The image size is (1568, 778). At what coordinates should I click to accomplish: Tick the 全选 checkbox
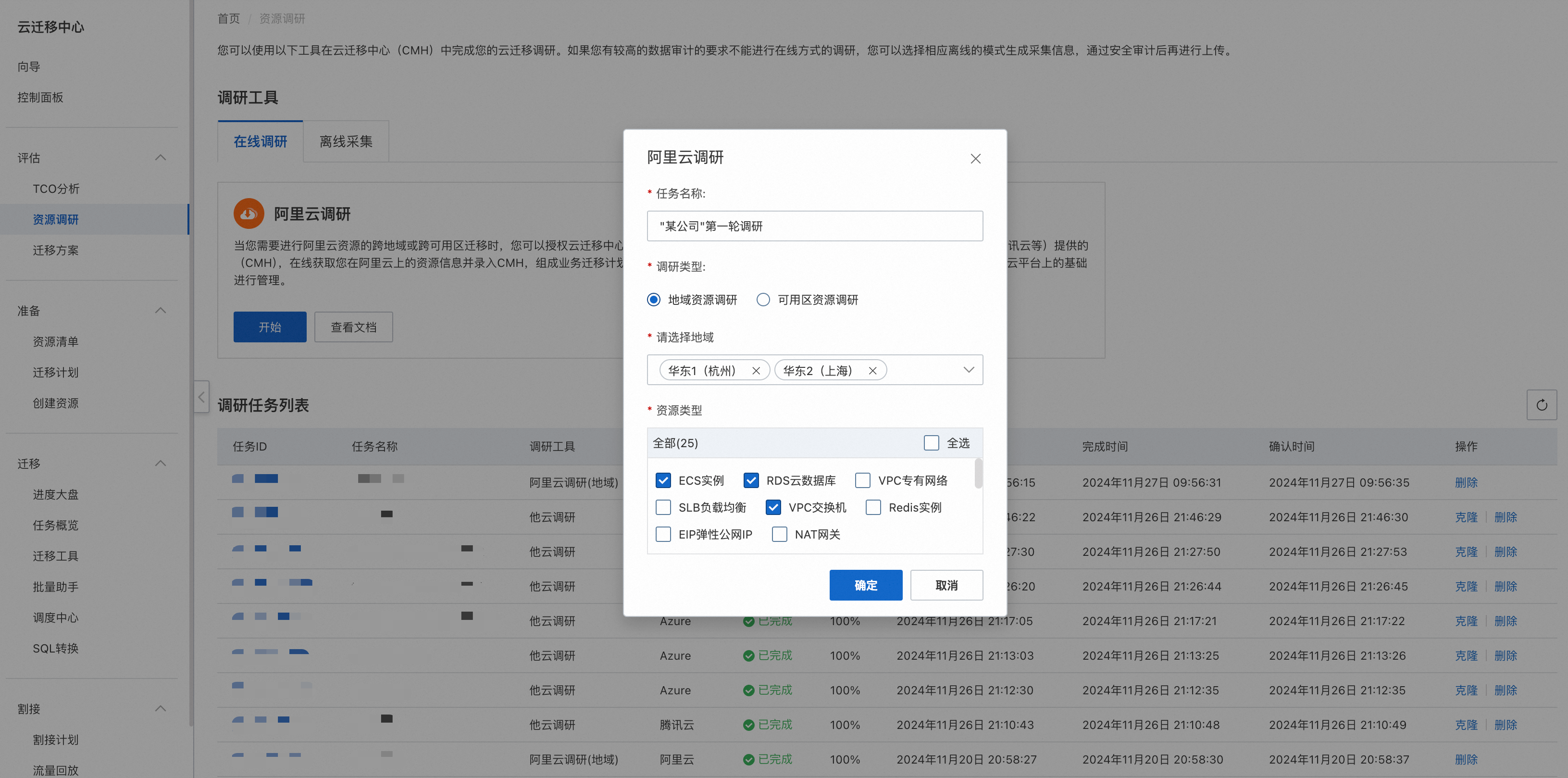(931, 442)
